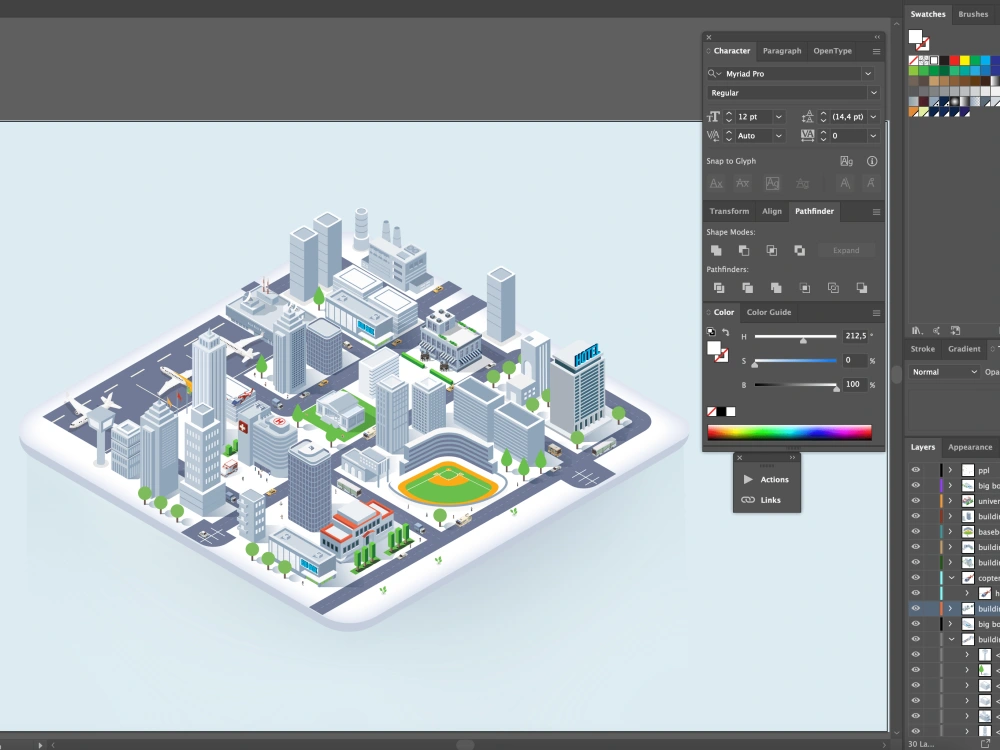Image resolution: width=1000 pixels, height=750 pixels.
Task: Click the Exclude shape mode icon
Action: point(799,251)
